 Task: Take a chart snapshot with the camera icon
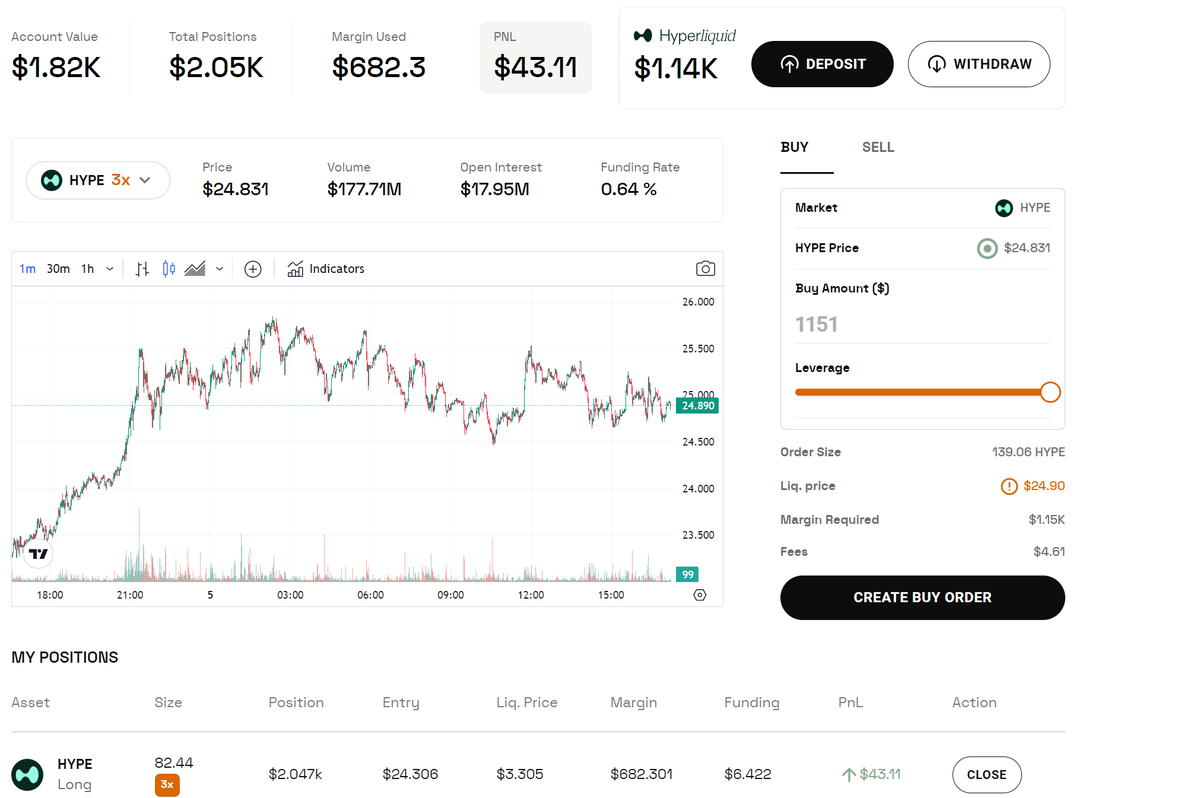[x=705, y=269]
